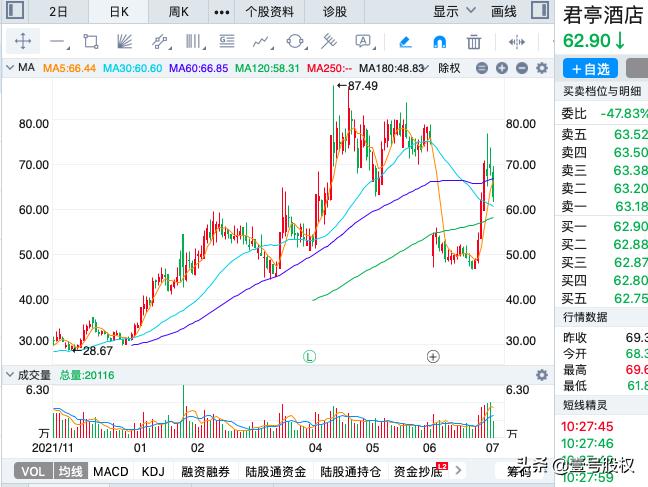Collapse the MA indicator chevron
The width and height of the screenshot is (648, 487).
tap(10, 67)
